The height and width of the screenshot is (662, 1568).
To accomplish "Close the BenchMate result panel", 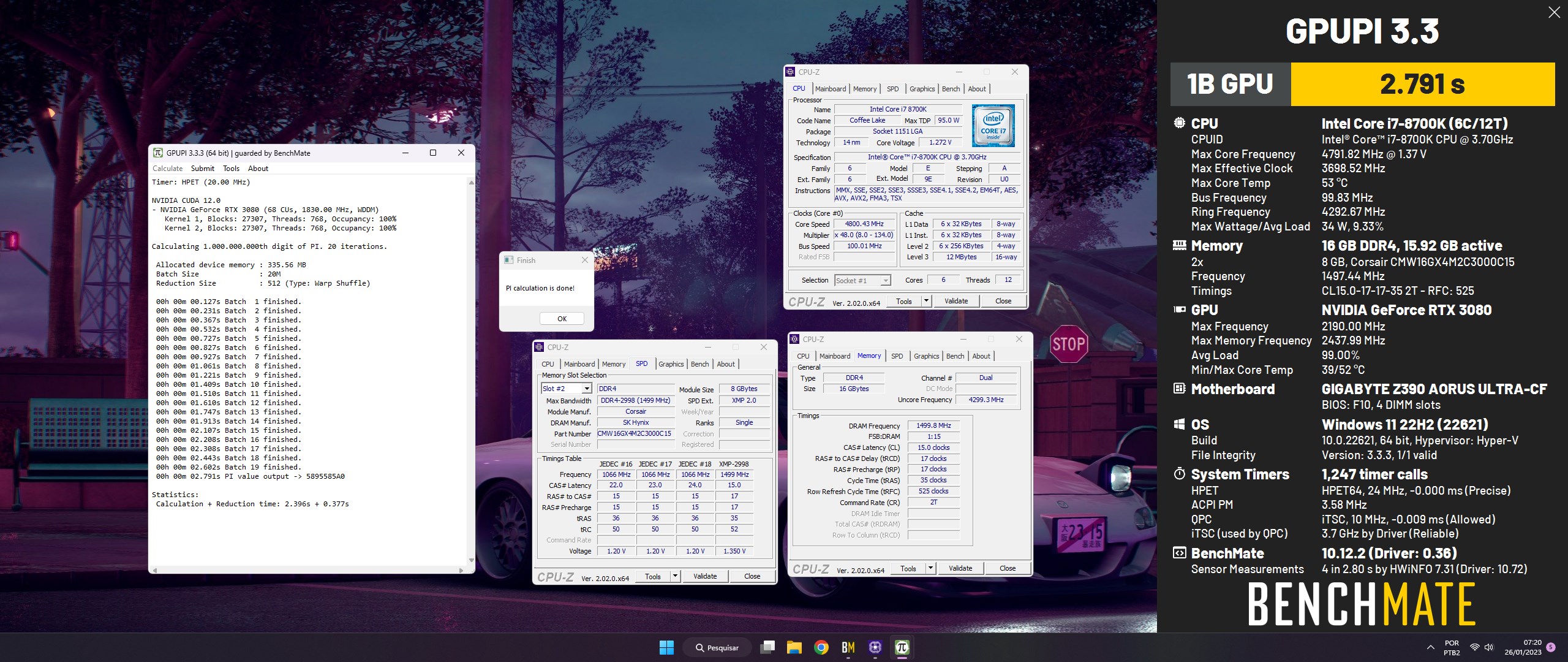I will click(x=1554, y=12).
